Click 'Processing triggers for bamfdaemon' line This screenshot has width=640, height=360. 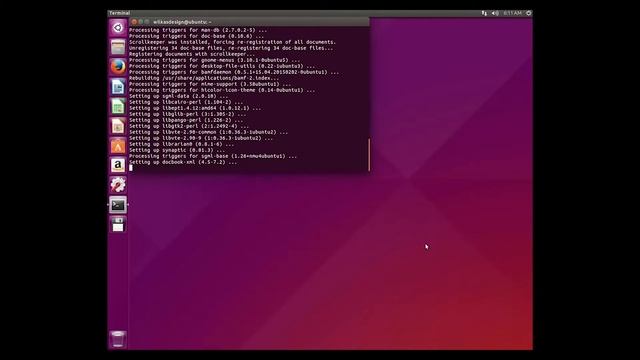click(234, 72)
